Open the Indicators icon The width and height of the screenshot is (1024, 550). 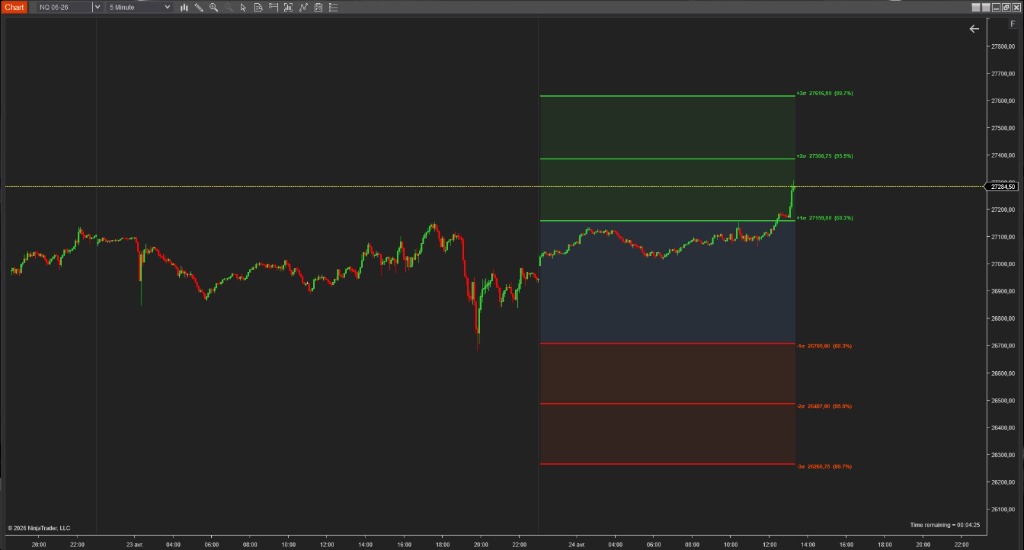pyautogui.click(x=303, y=7)
